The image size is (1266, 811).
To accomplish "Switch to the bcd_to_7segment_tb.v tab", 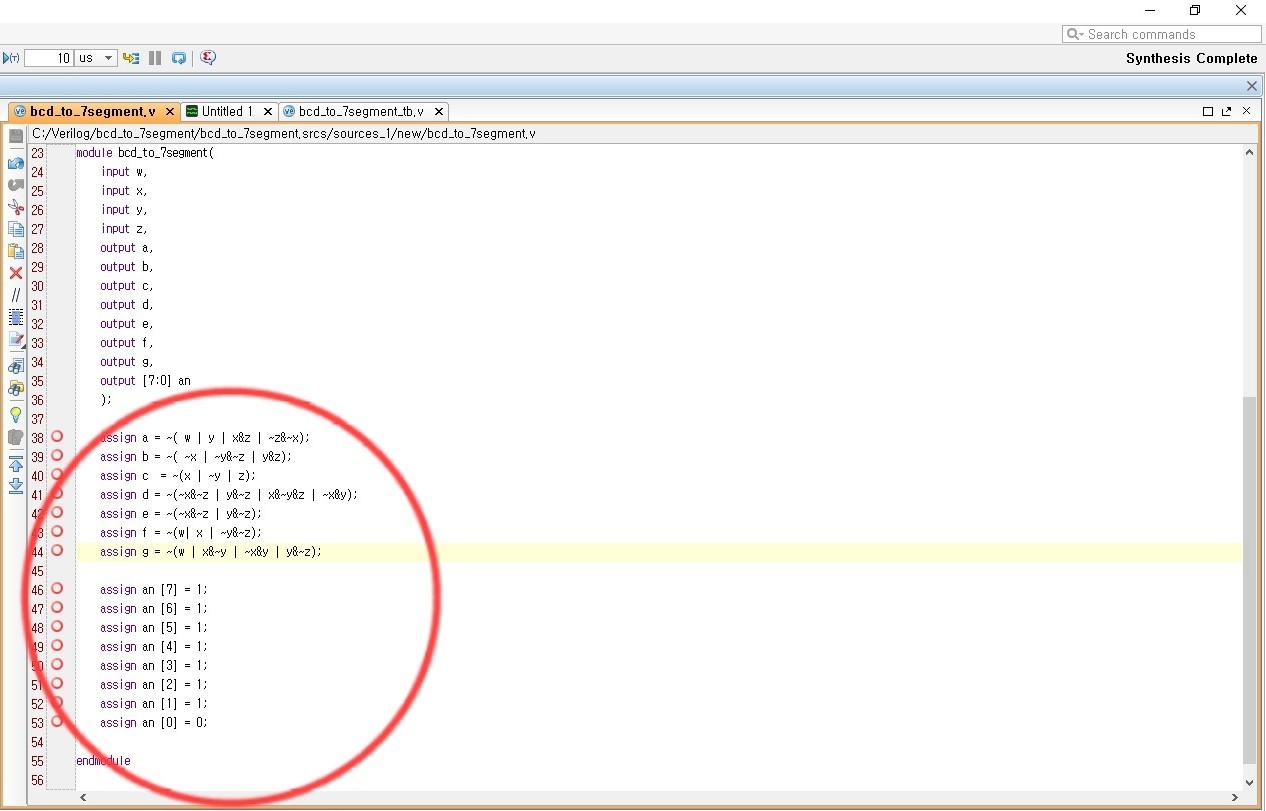I will click(x=360, y=112).
